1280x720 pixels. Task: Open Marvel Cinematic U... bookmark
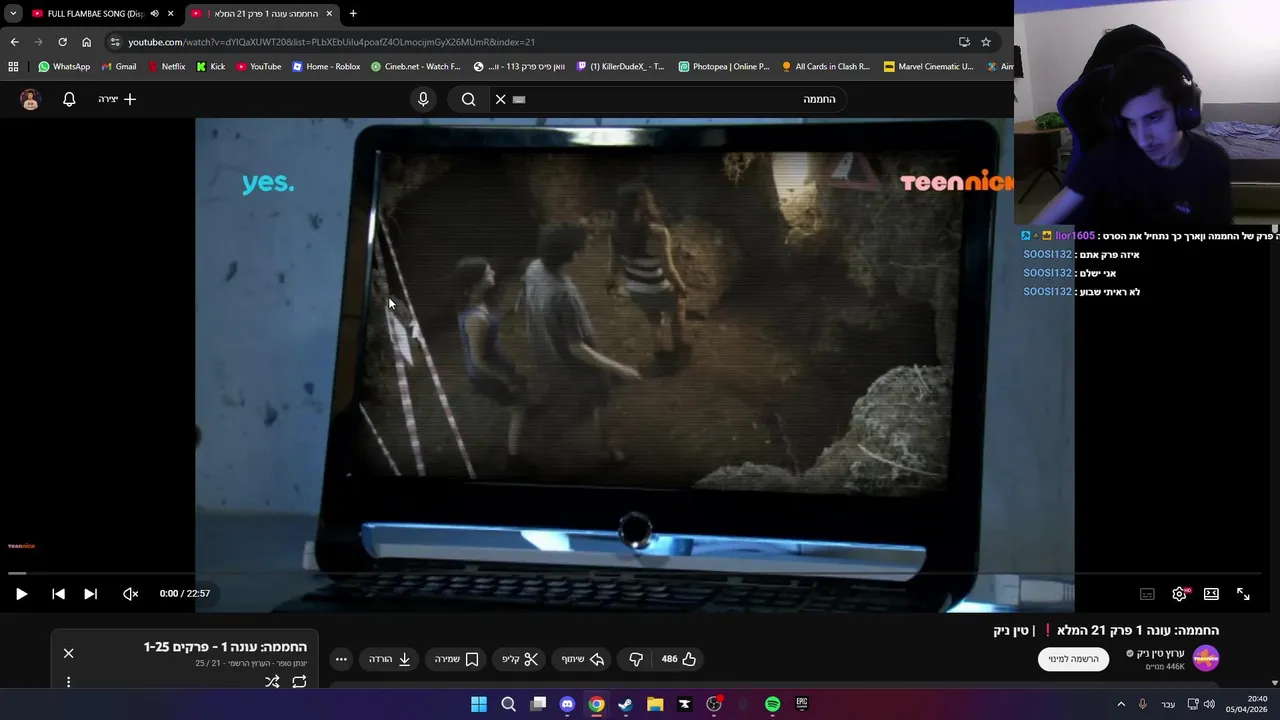coord(929,67)
